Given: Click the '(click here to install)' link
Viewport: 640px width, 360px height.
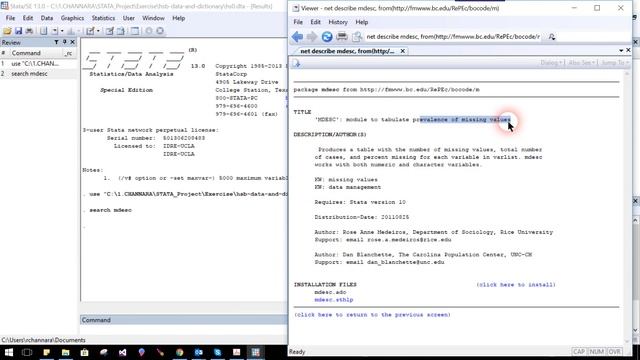Looking at the screenshot, I should (516, 285).
